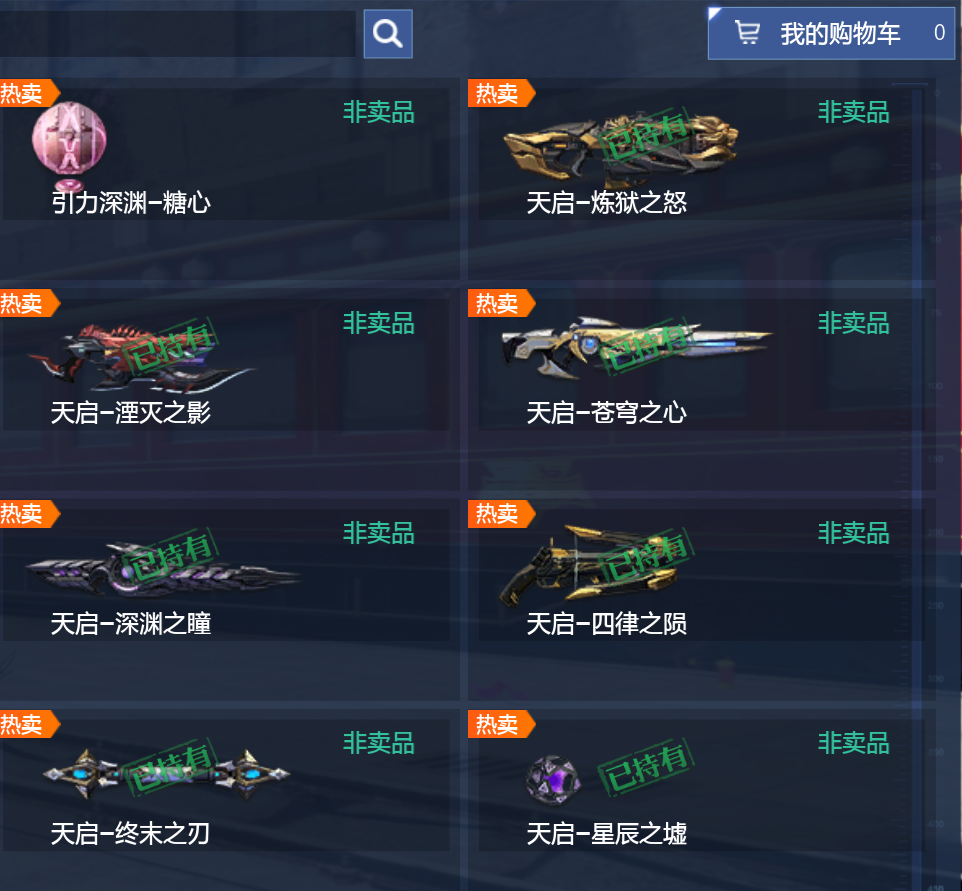Click the 热卖 tag on 天启-四律之陨

point(501,514)
